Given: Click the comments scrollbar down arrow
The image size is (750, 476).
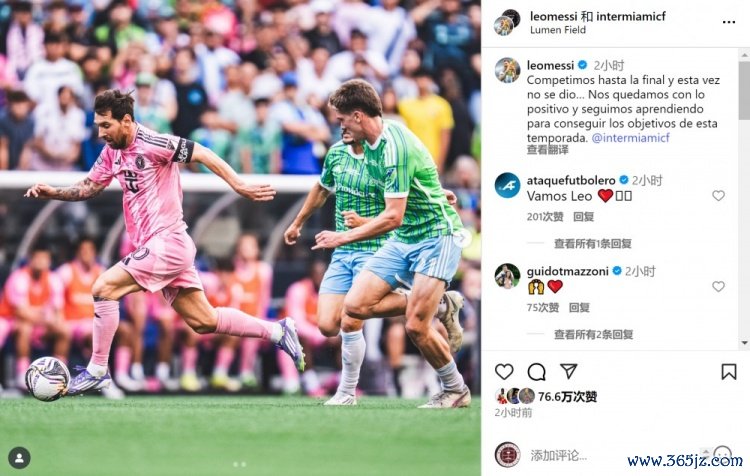Looking at the screenshot, I should (x=744, y=343).
